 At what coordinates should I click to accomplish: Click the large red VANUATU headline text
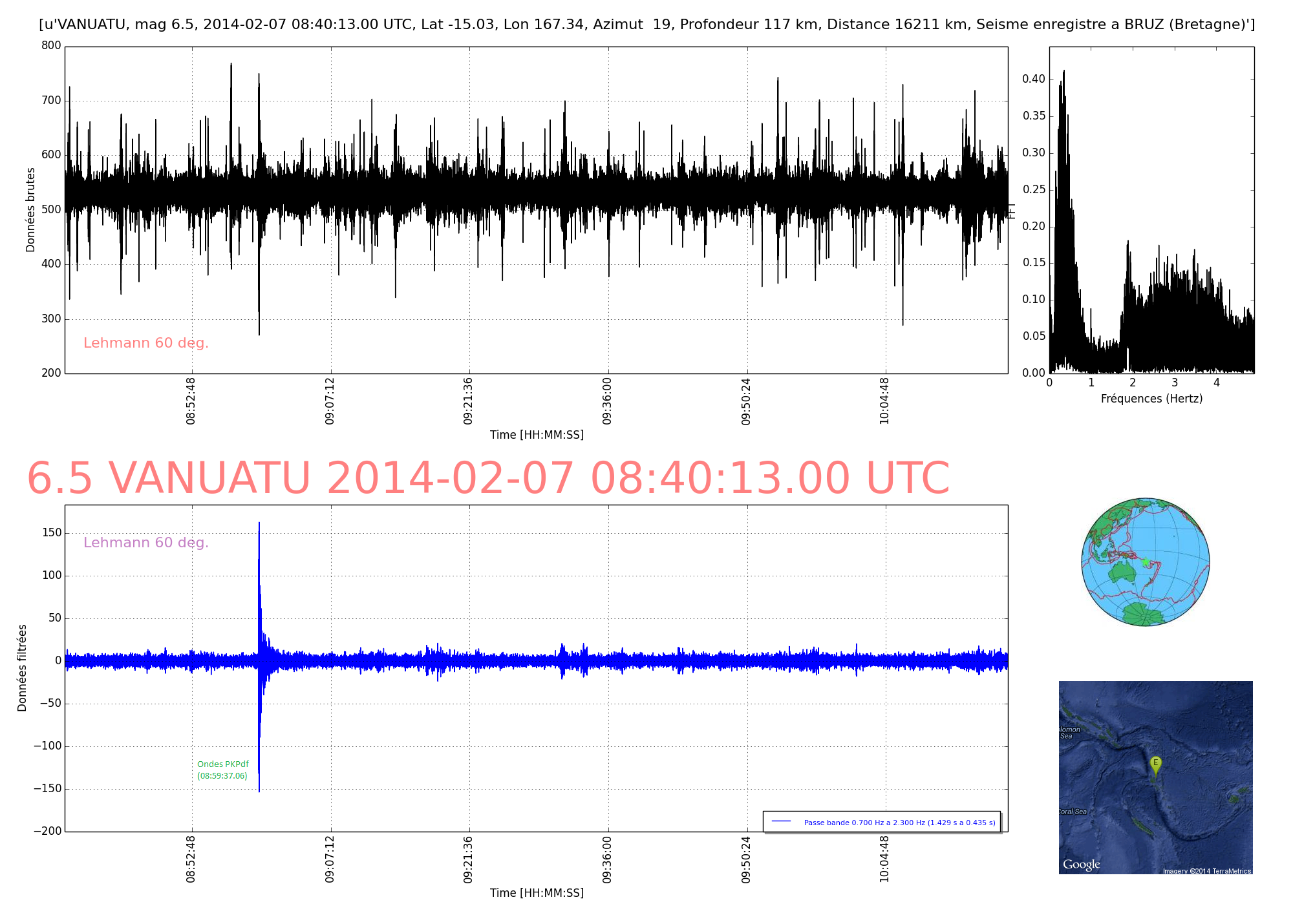[488, 479]
